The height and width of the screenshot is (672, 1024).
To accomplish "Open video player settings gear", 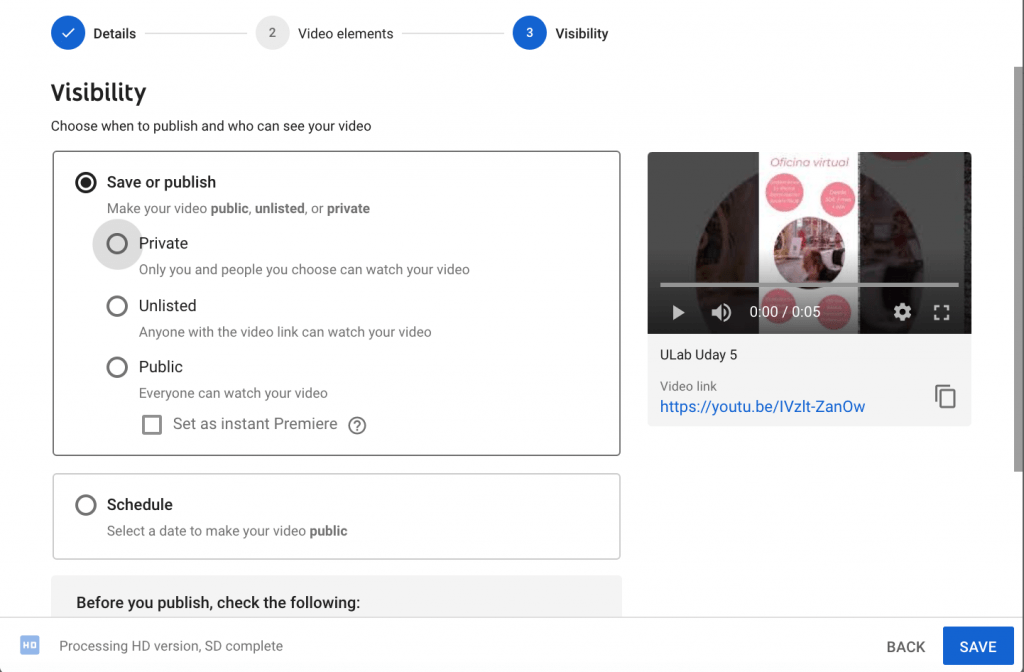I will coord(902,312).
